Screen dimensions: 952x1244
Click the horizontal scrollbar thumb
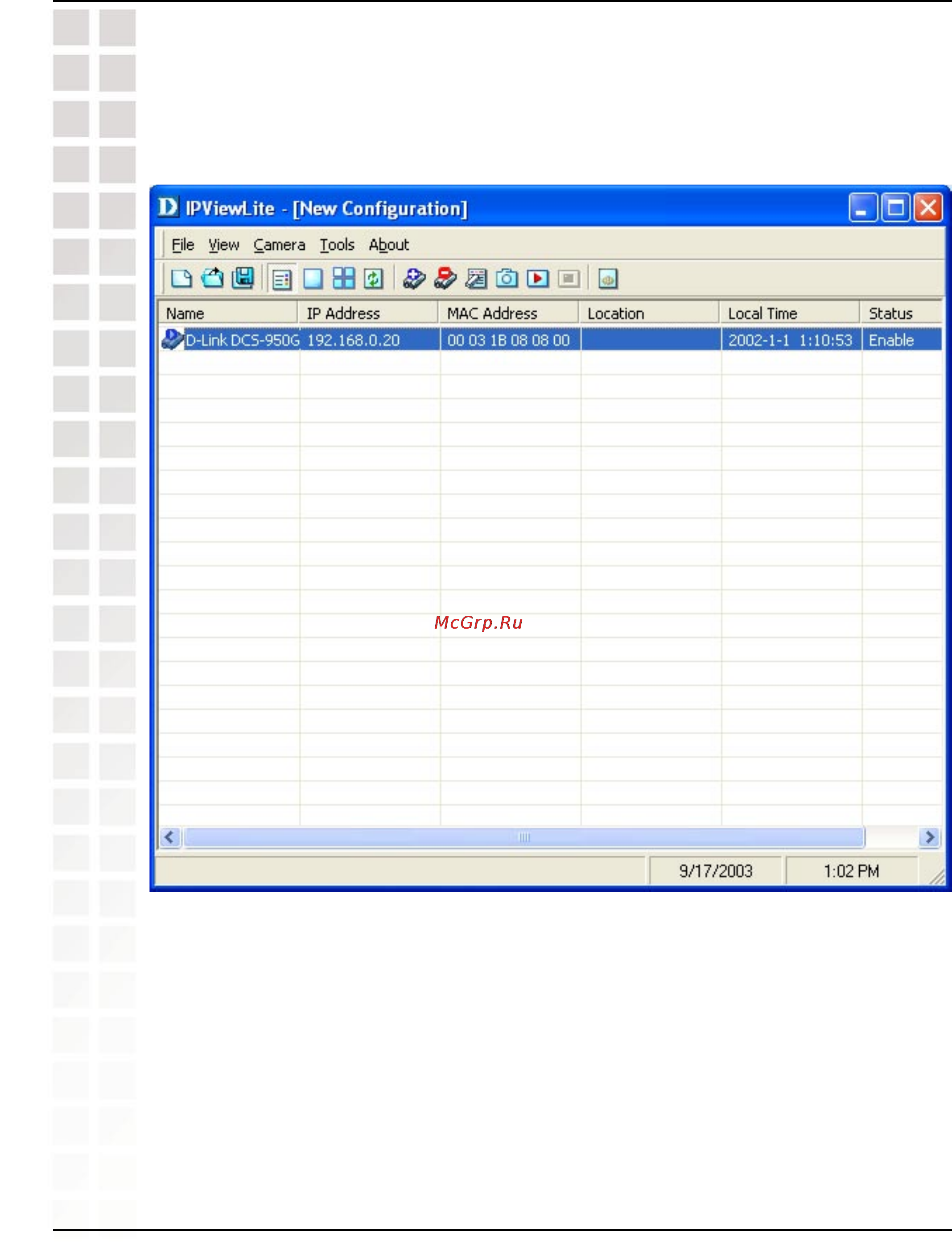point(524,837)
